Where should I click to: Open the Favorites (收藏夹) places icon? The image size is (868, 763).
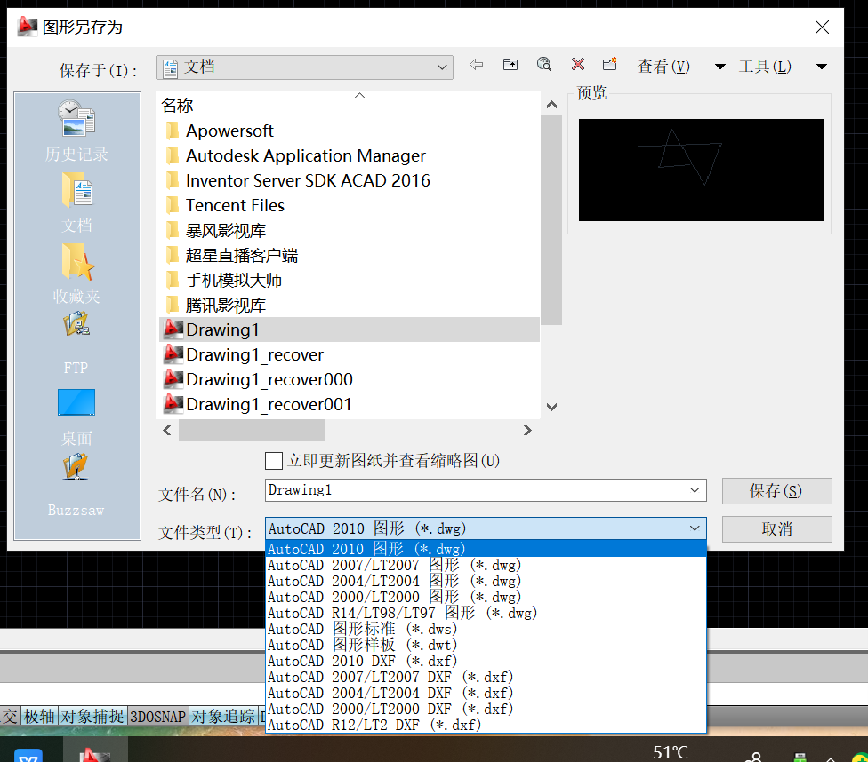point(76,274)
